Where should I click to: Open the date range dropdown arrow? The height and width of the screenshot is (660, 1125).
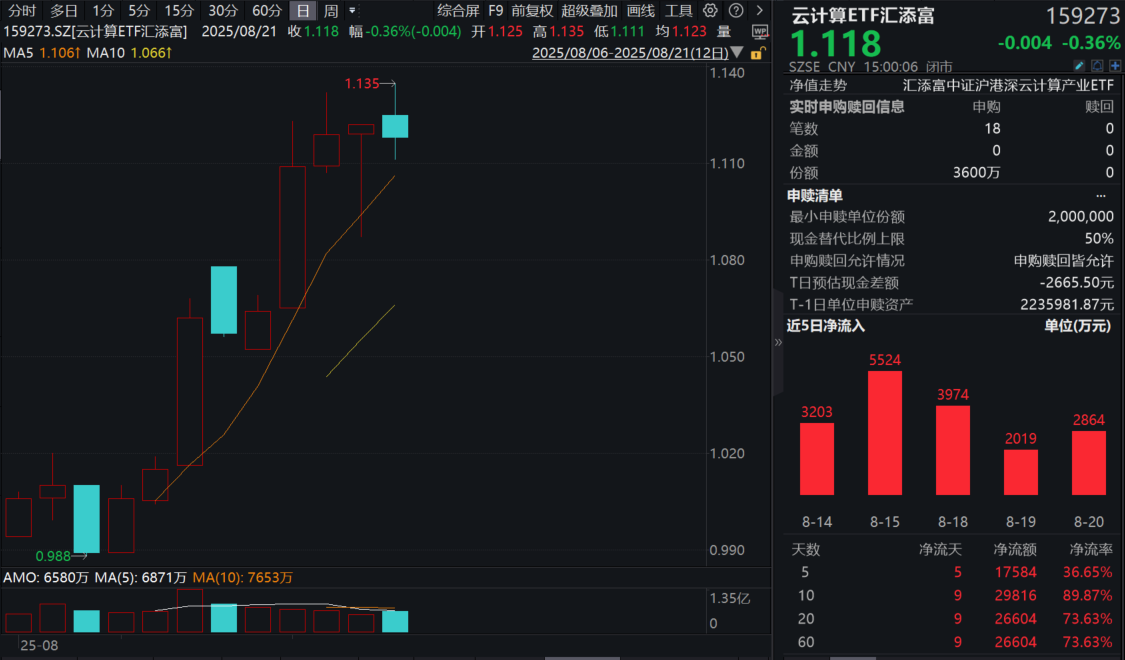[x=736, y=53]
